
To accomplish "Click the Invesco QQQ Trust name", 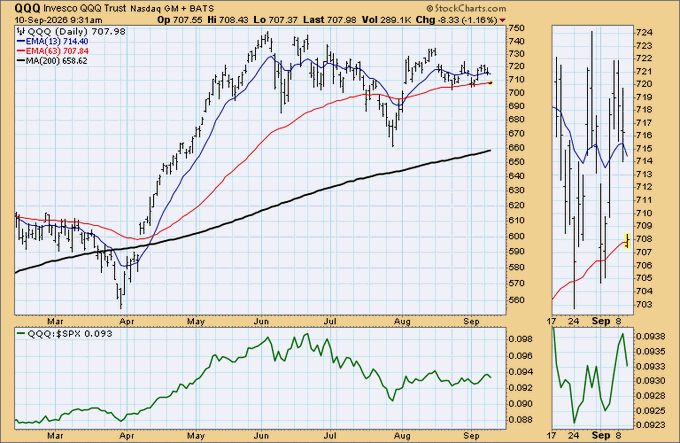I will click(x=85, y=8).
